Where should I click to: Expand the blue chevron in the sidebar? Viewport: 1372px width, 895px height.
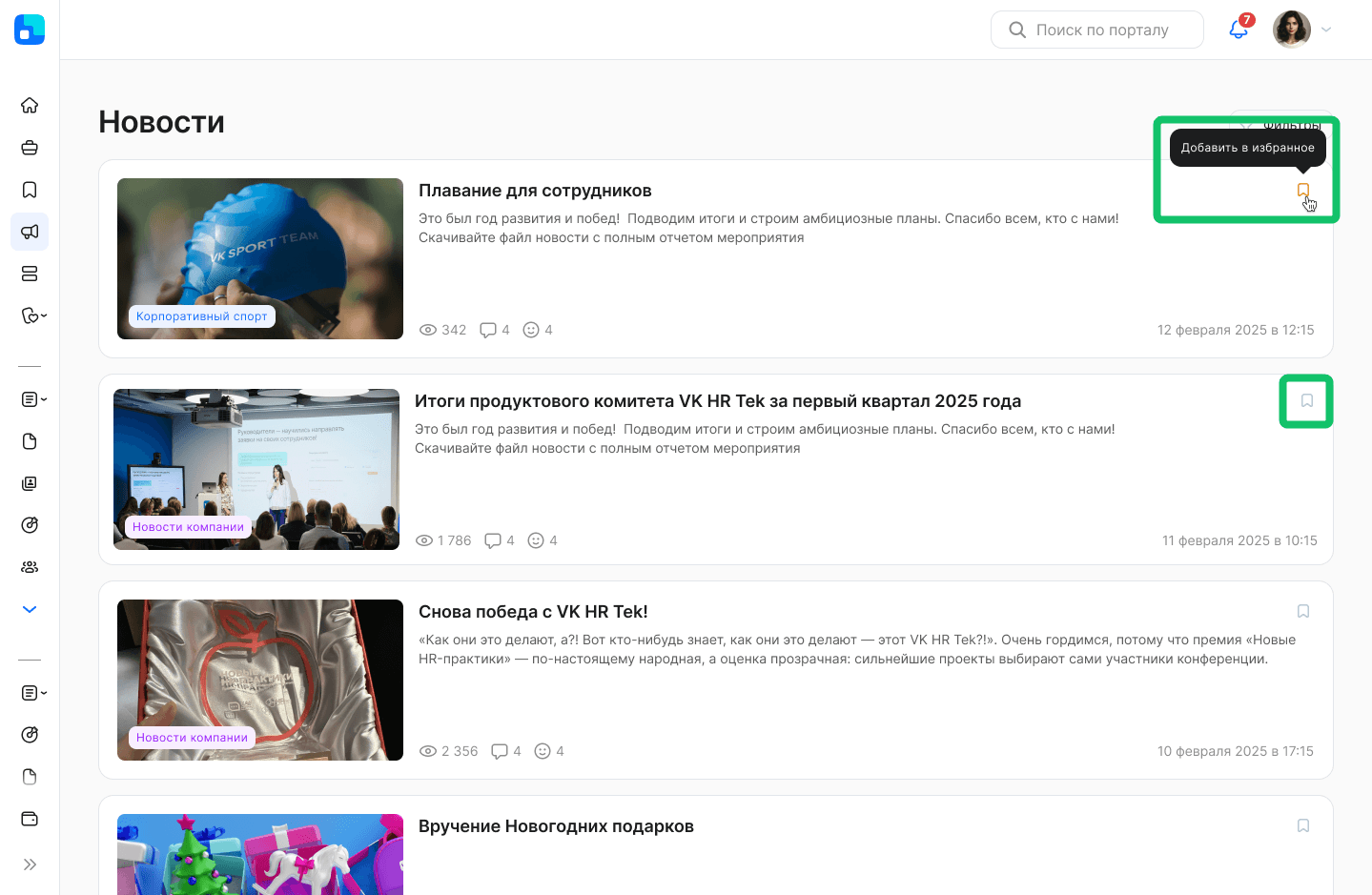point(30,609)
